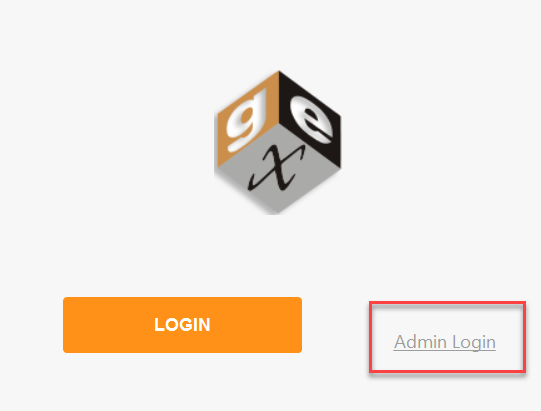Click the gray 'x' face of cube
541x411 pixels.
point(278,169)
